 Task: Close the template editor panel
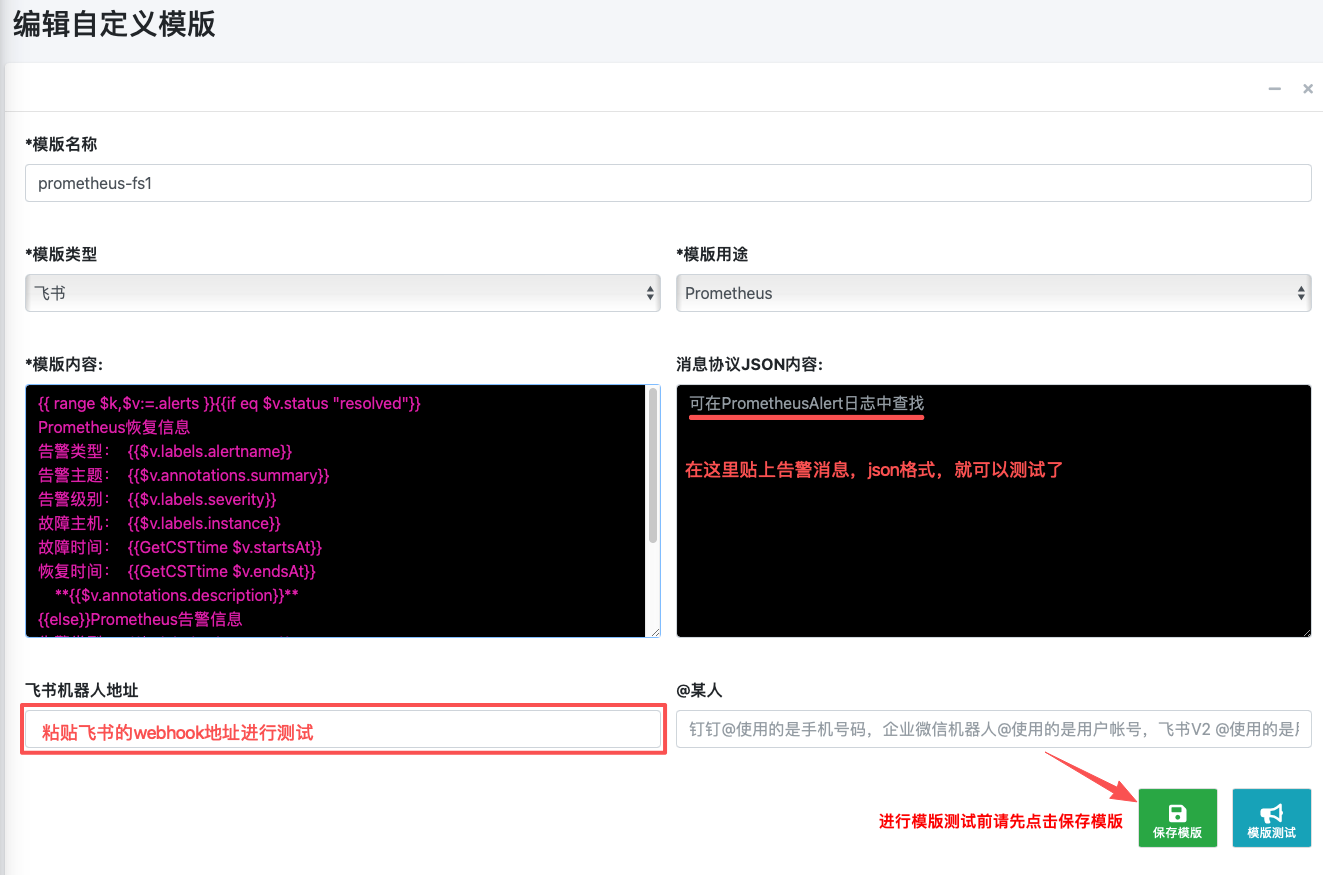pos(1307,89)
